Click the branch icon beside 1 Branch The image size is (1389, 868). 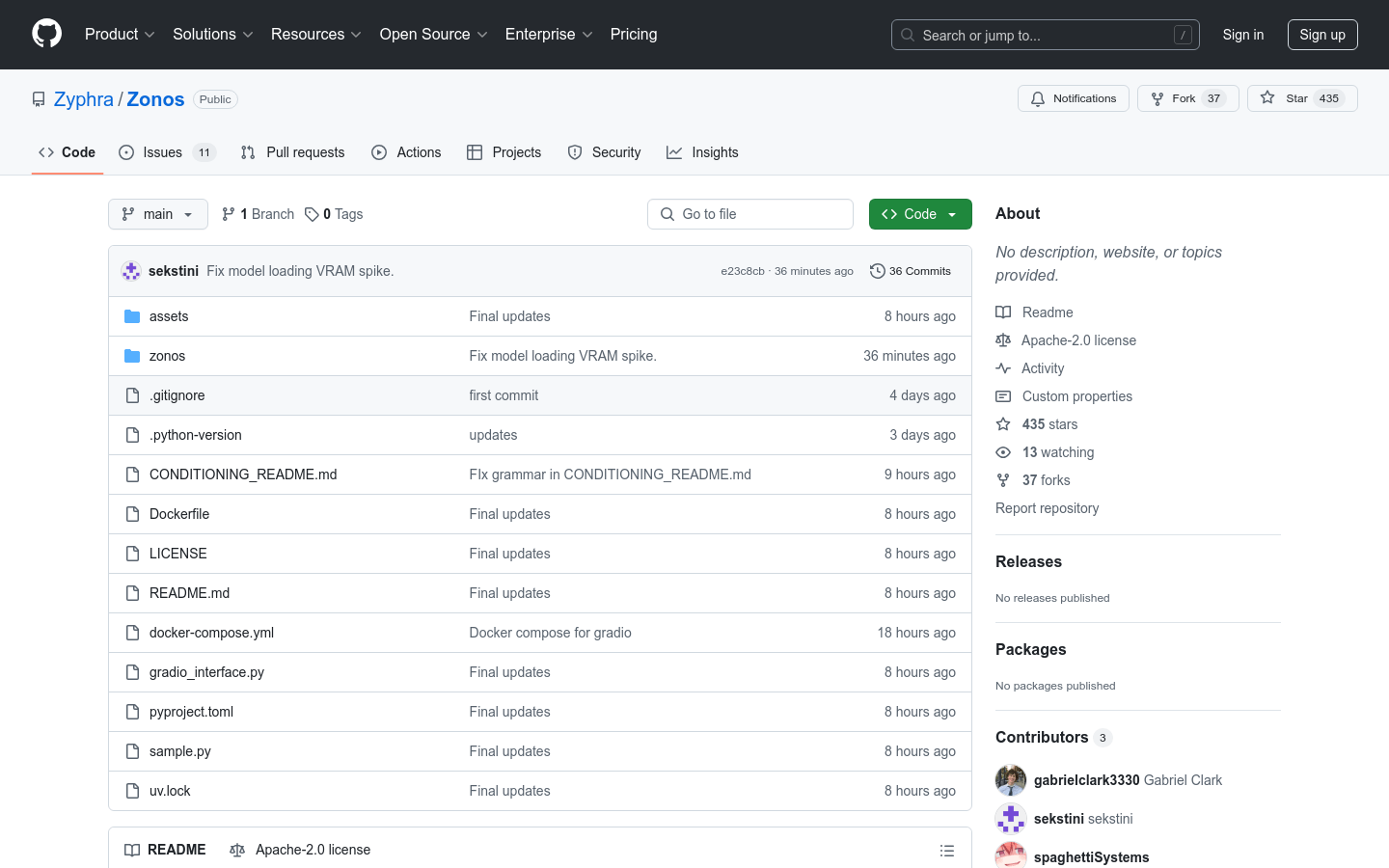pyautogui.click(x=229, y=214)
